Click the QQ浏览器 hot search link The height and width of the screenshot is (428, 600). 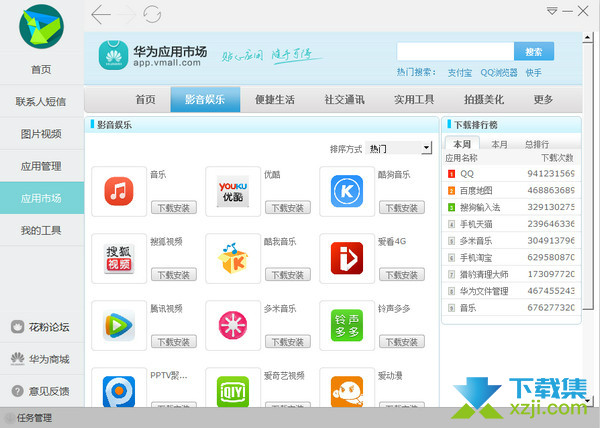[499, 73]
